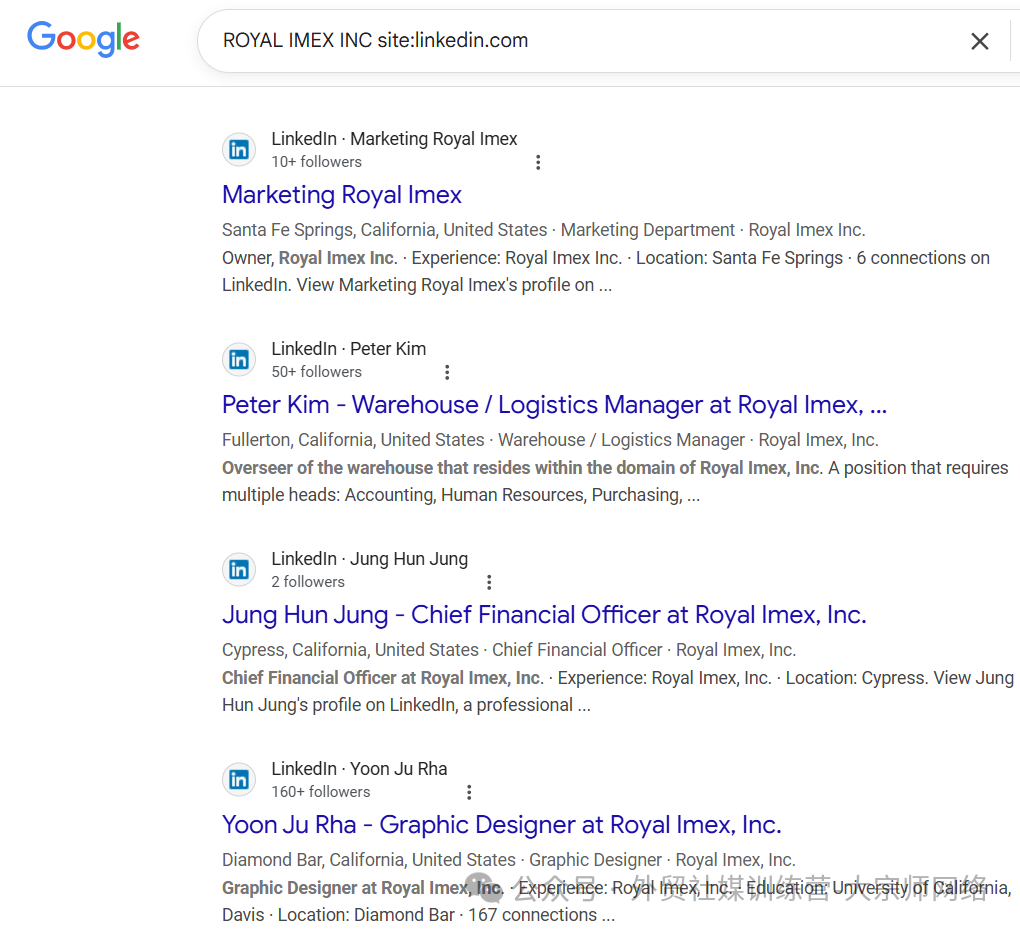Click source text 'LinkedIn · Marketing Royal Imex'
The height and width of the screenshot is (930, 1020).
(x=394, y=139)
